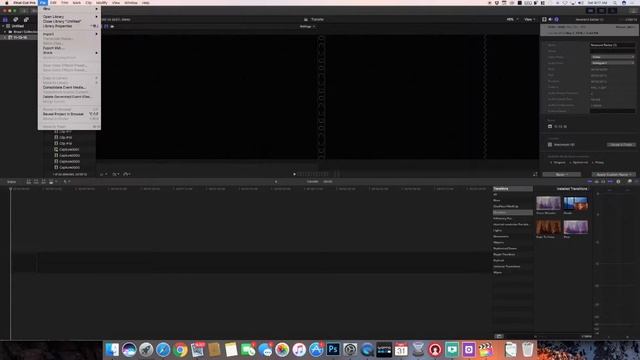This screenshot has height=360, width=640.
Task: Open the Import submenu
Action: (x=69, y=34)
